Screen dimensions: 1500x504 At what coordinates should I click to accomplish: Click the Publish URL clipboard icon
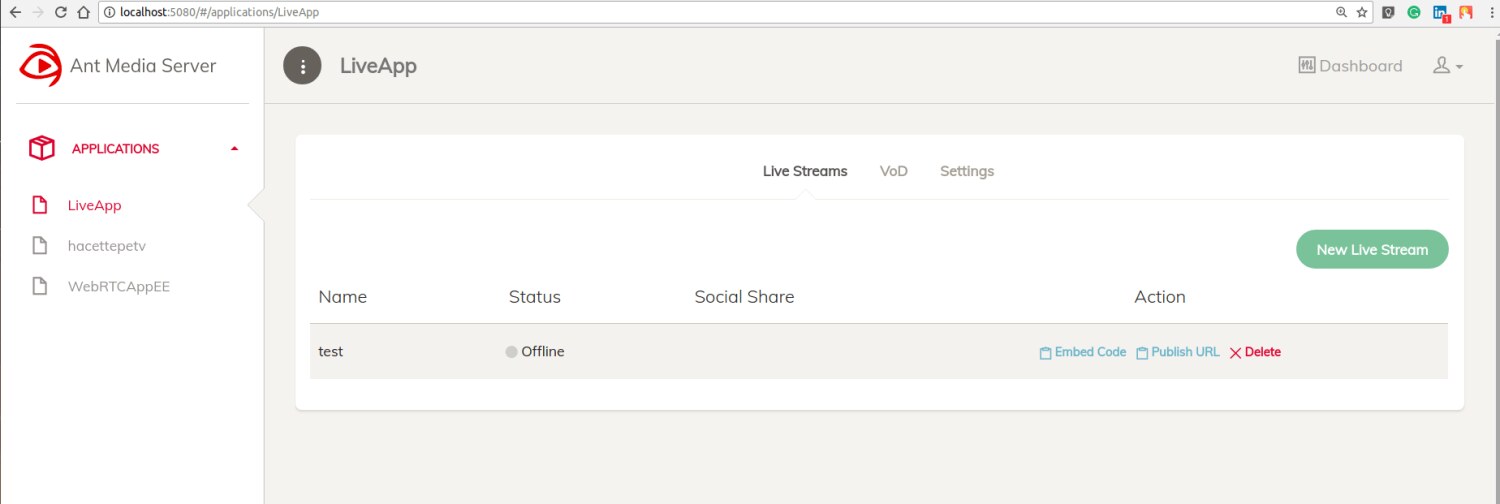(x=1142, y=353)
